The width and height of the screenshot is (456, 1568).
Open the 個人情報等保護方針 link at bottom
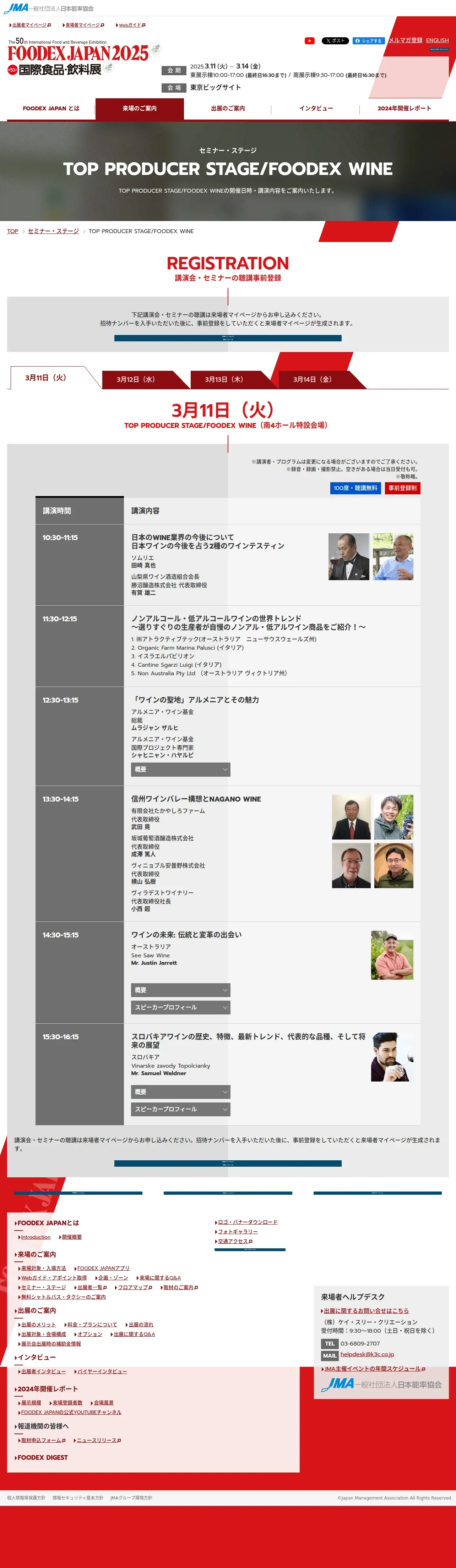coord(26,1498)
